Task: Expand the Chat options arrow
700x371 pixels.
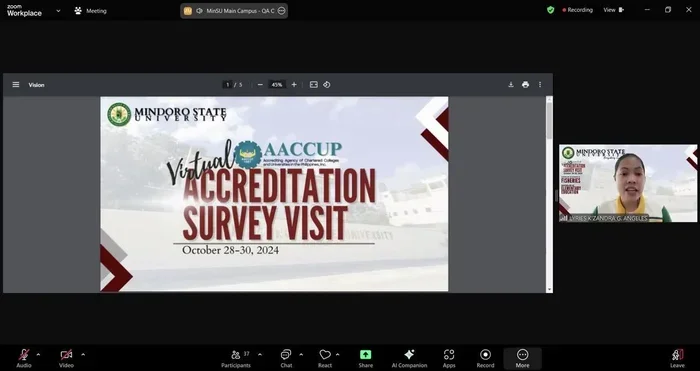Action: point(301,355)
